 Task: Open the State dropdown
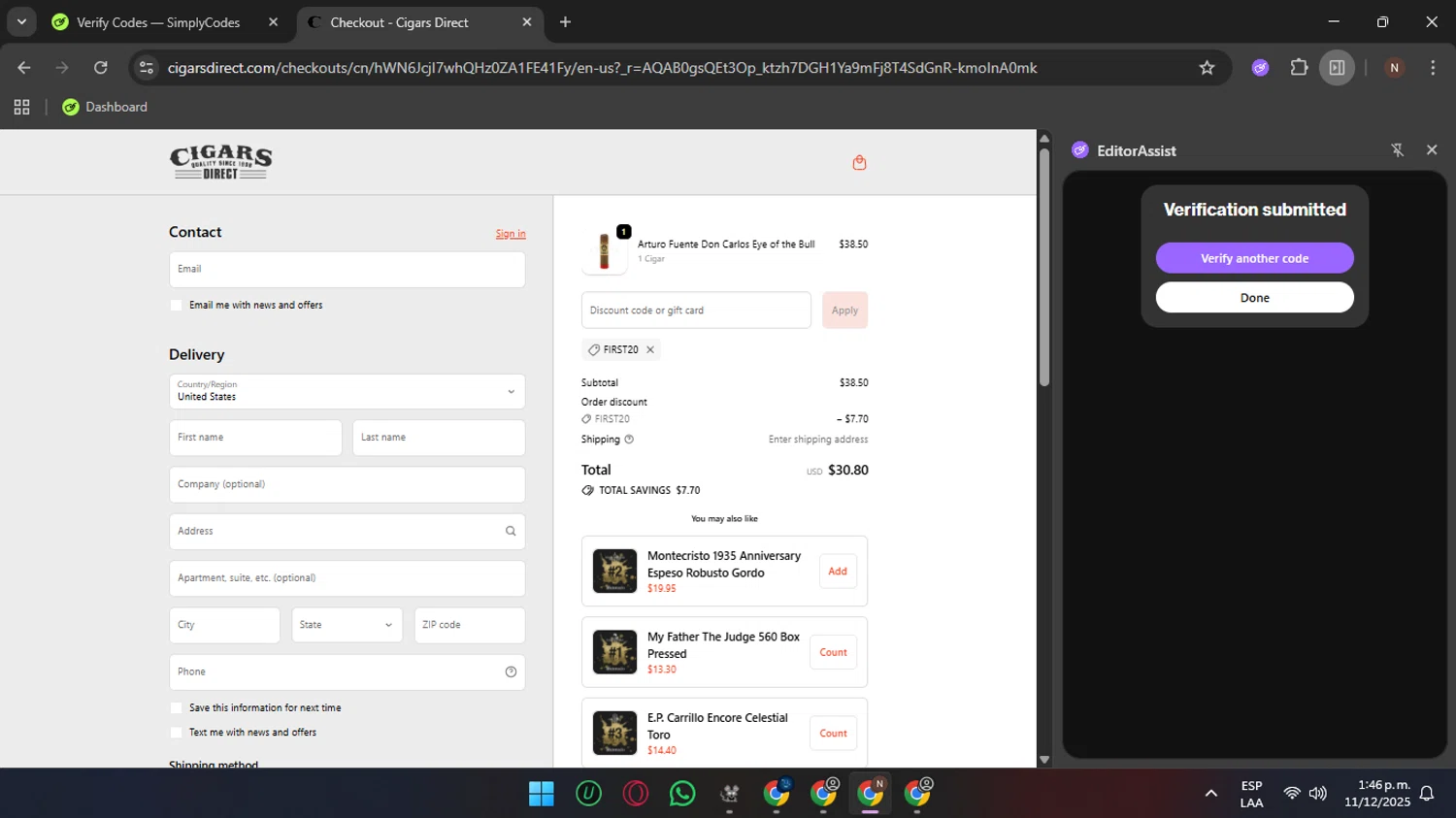tap(347, 625)
